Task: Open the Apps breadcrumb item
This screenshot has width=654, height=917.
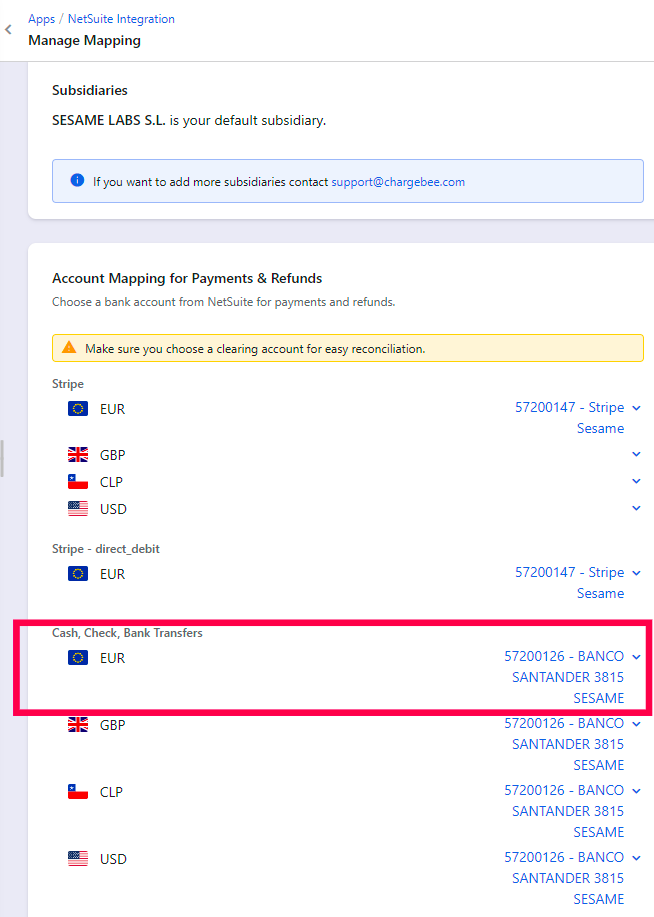Action: click(x=41, y=18)
